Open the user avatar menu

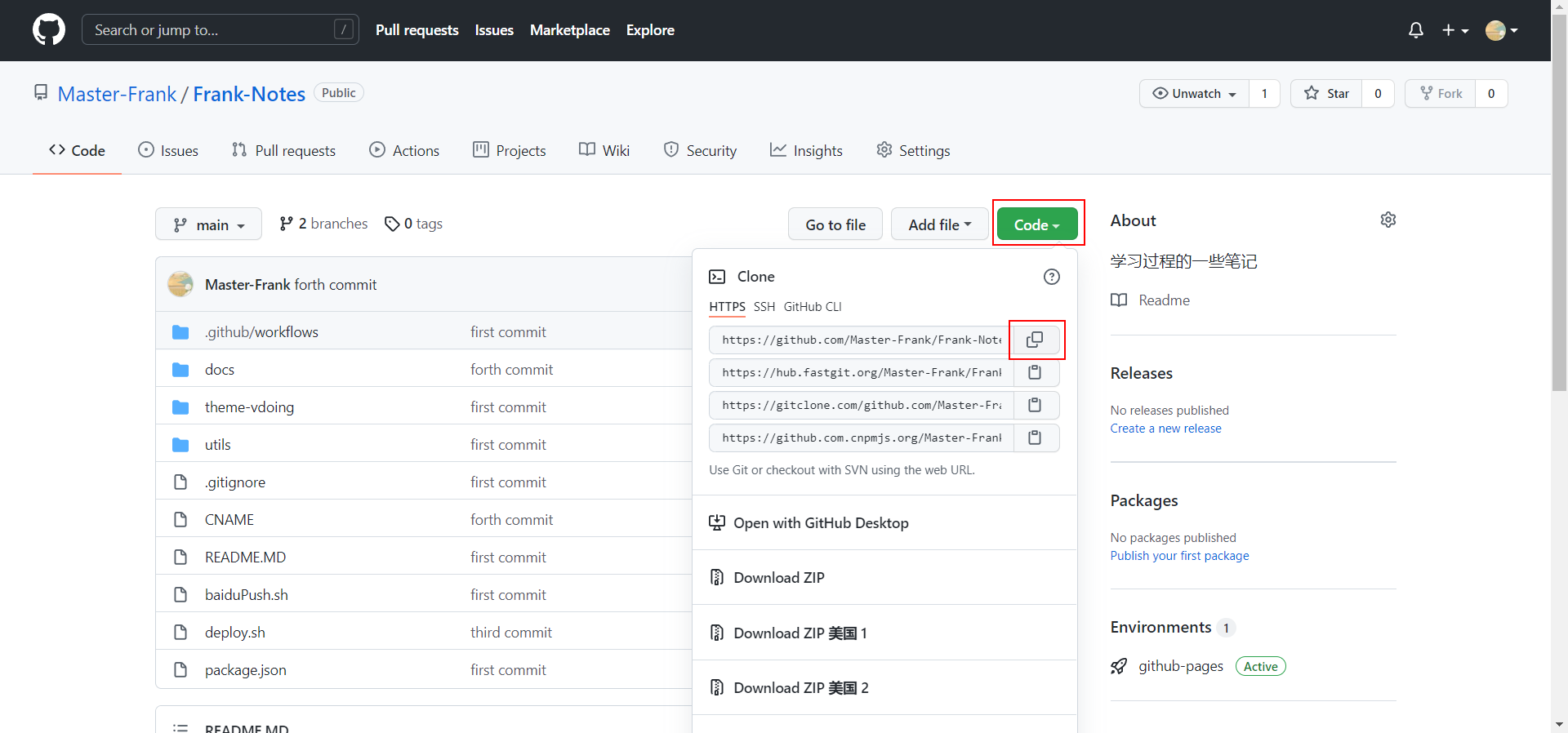pyautogui.click(x=1501, y=30)
